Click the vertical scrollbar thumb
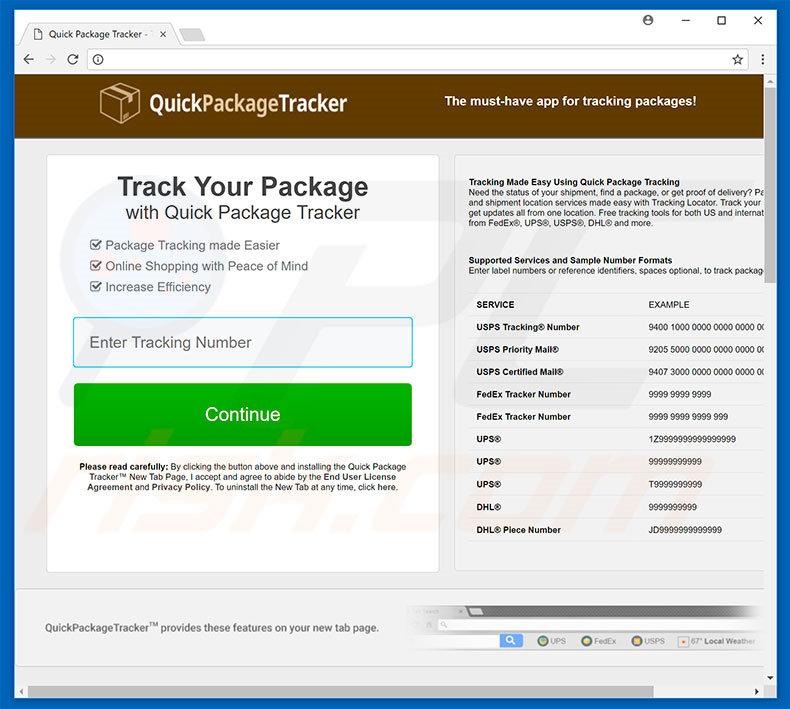790x709 pixels. [x=770, y=185]
